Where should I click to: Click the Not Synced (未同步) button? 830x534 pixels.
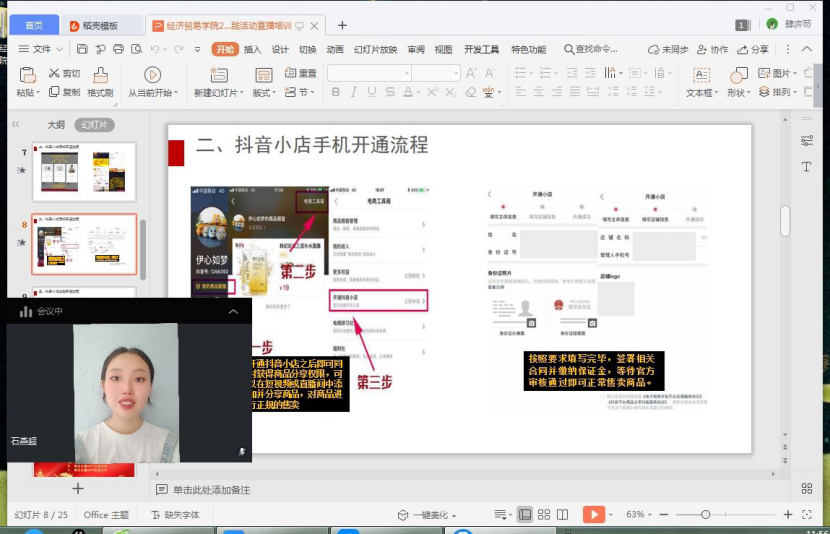(x=668, y=49)
